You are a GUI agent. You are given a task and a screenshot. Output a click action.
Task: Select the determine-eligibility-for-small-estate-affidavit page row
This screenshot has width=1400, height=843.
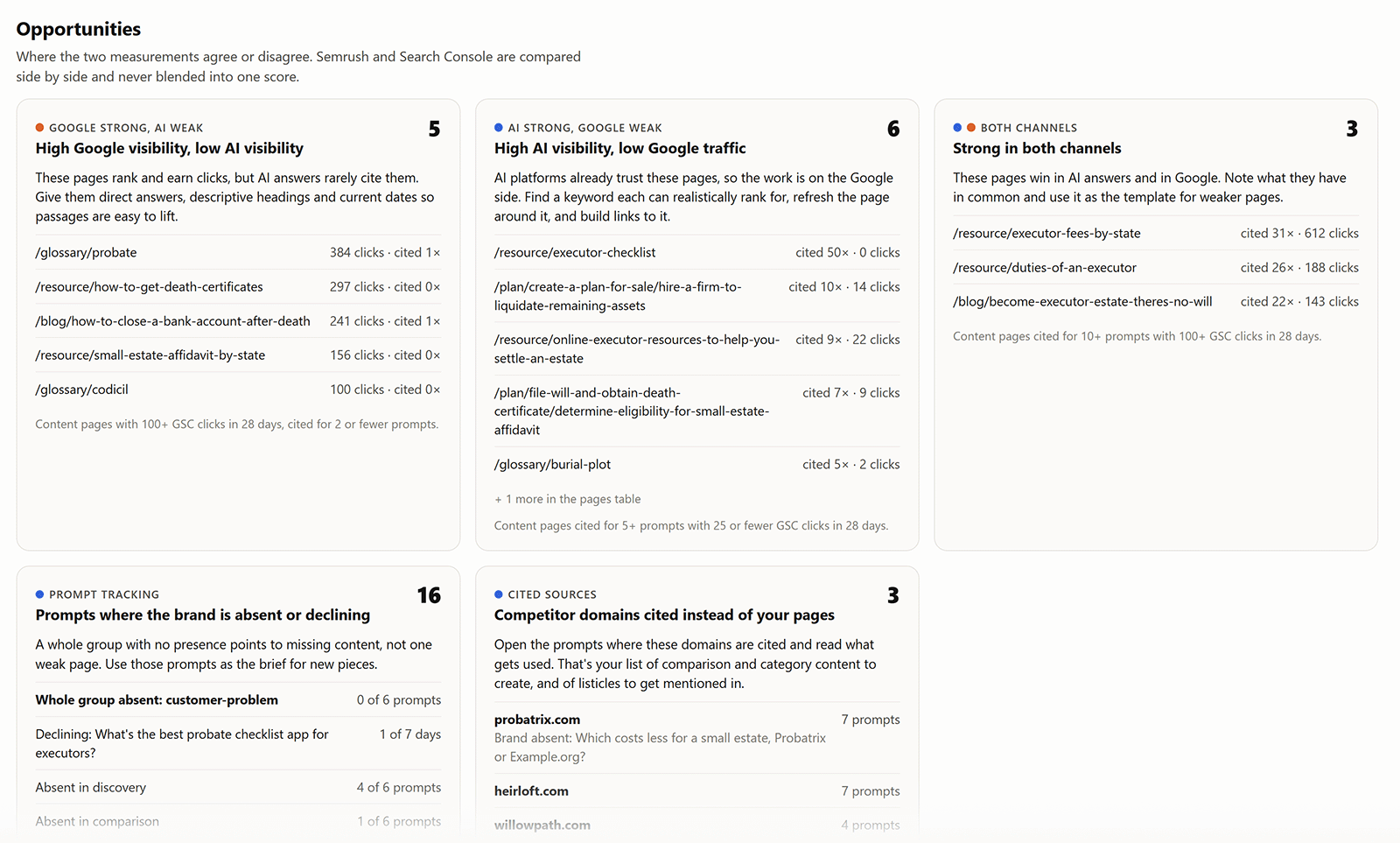696,411
